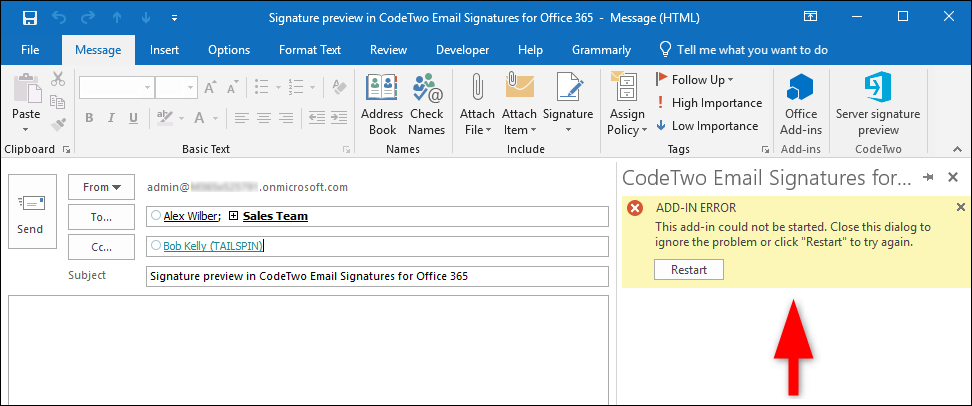Viewport: 972px width, 406px height.
Task: Click the Decrease Indent icon
Action: point(317,117)
